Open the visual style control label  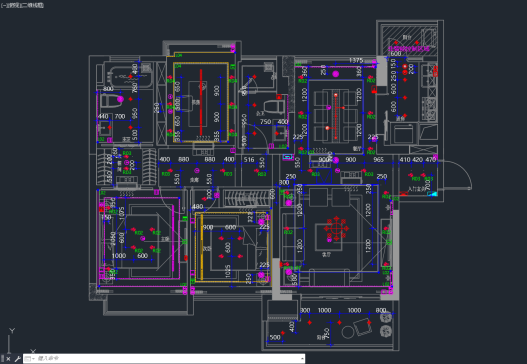34,5
